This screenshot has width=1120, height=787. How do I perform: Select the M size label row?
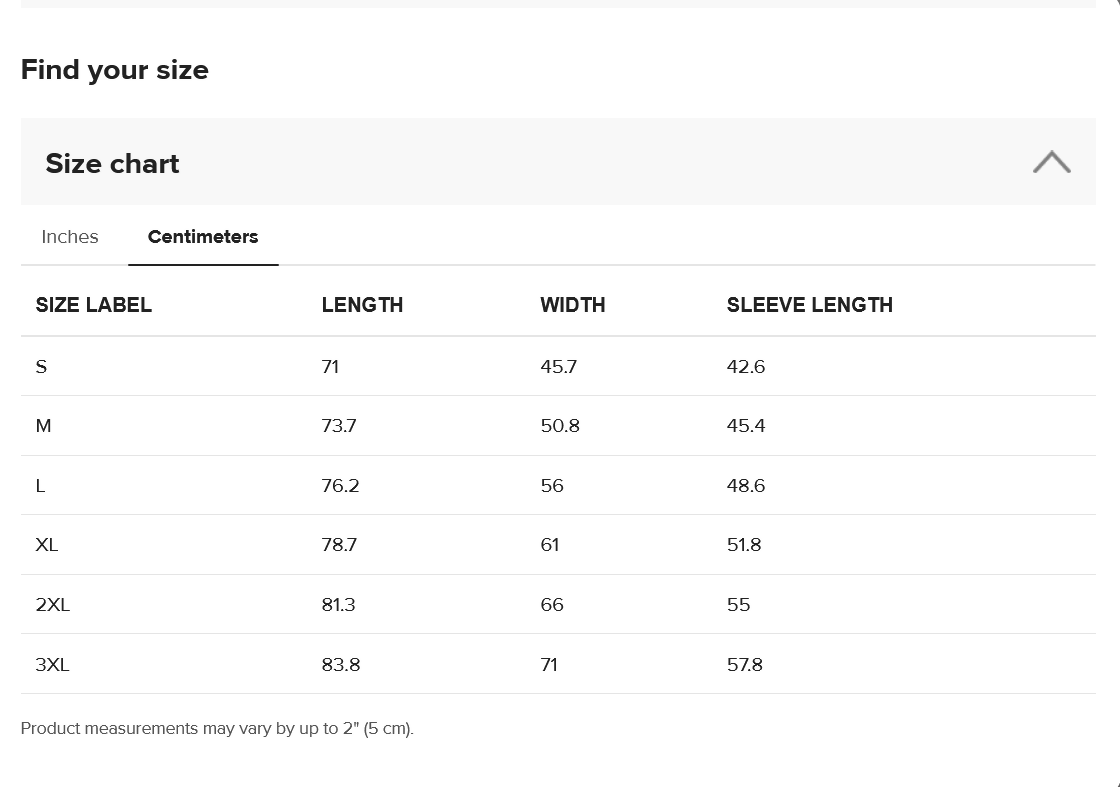point(43,426)
